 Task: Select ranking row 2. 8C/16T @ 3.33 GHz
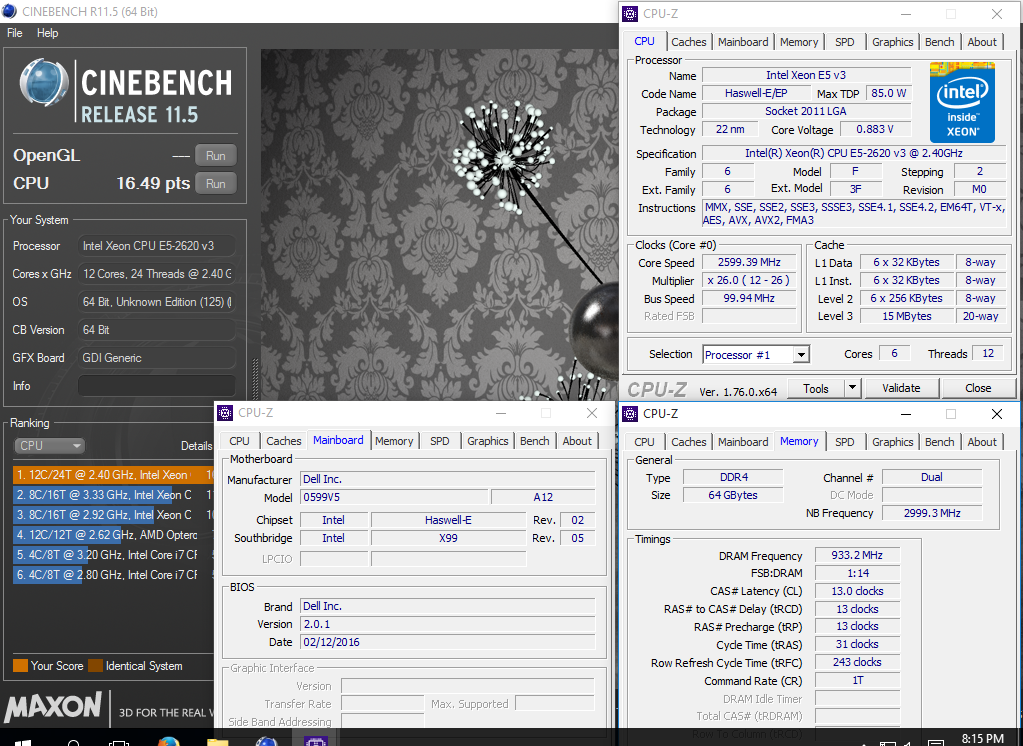pos(113,495)
